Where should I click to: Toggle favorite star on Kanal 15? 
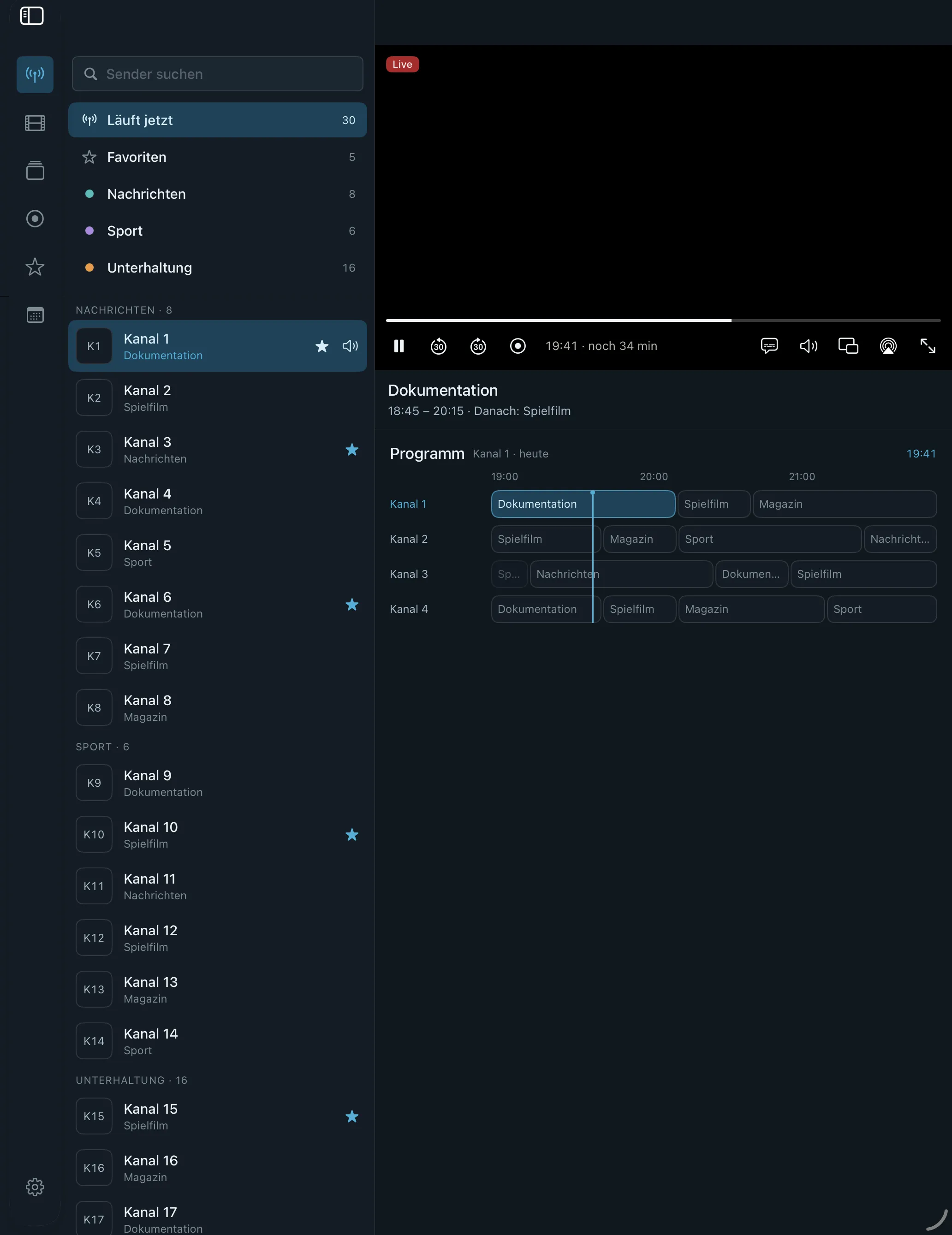[x=352, y=1116]
